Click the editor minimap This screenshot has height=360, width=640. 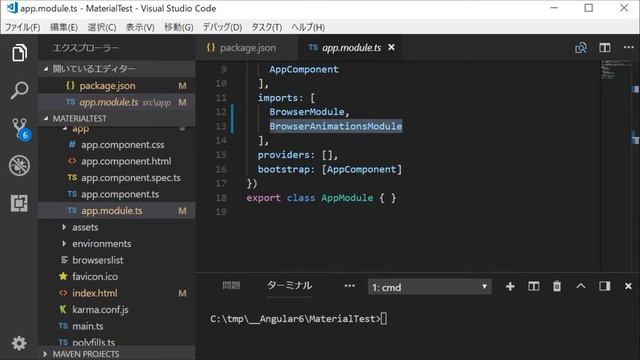pos(616,69)
